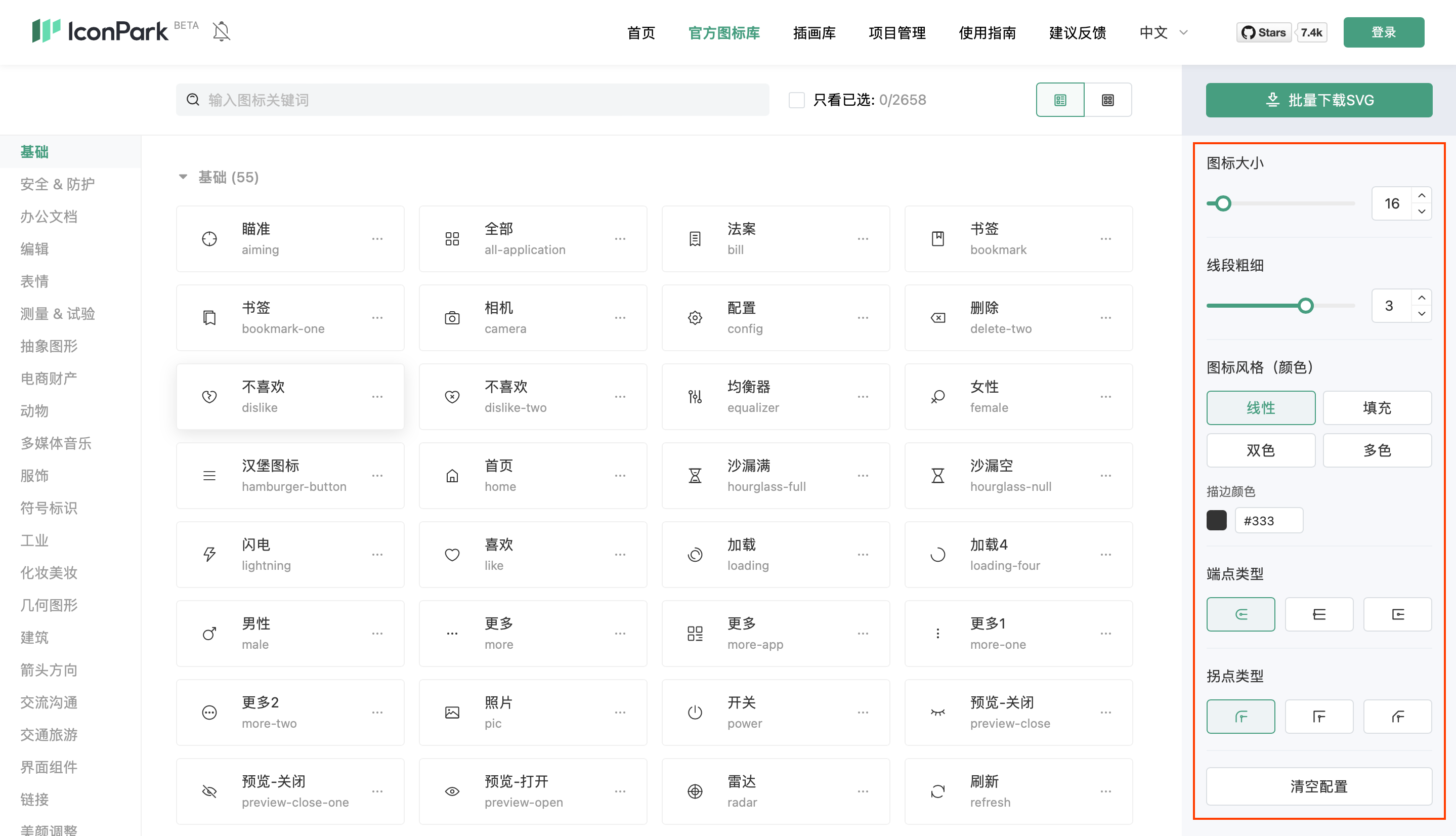Click the camera icon

coord(452,317)
